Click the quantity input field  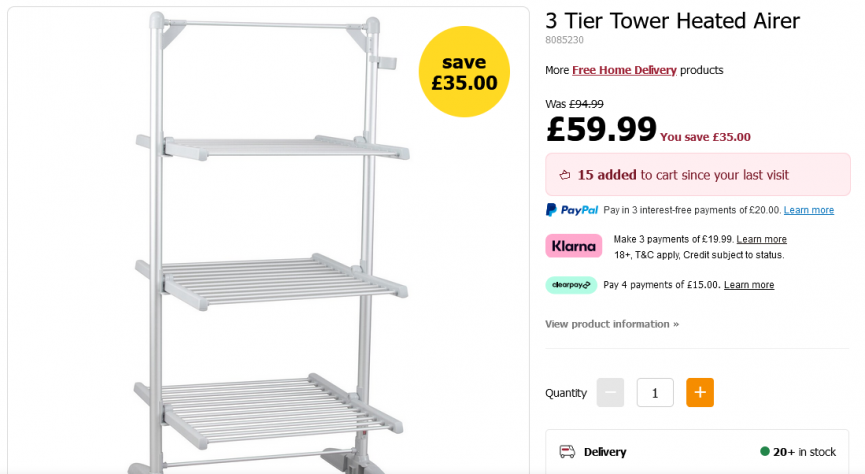[x=655, y=393]
